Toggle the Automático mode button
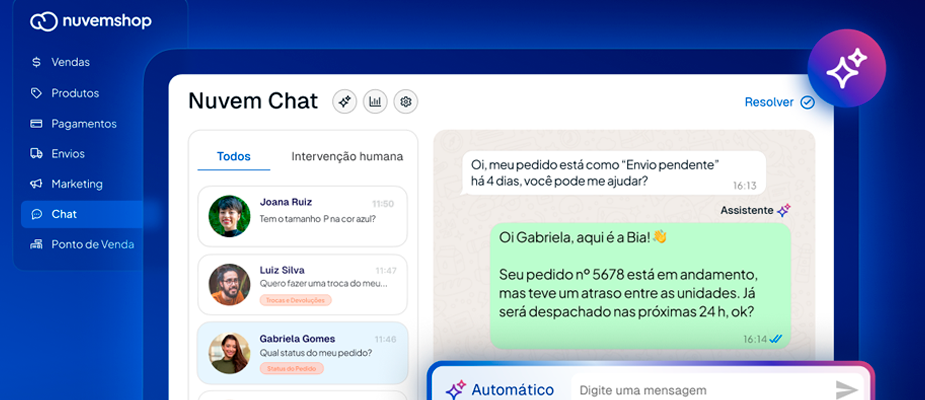925x400 pixels. 500,390
